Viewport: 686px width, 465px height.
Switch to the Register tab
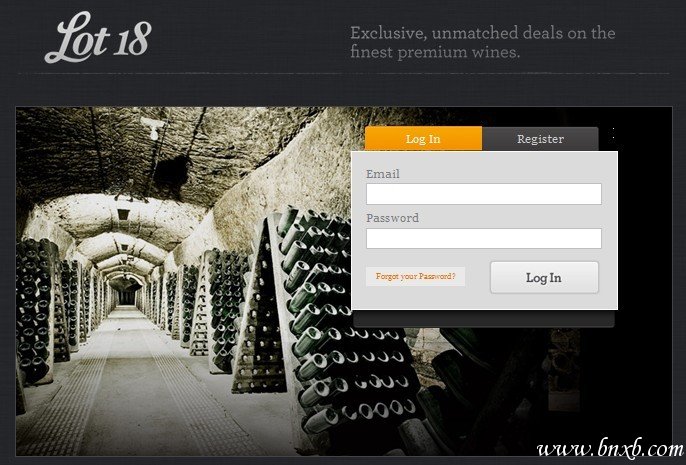click(x=540, y=139)
